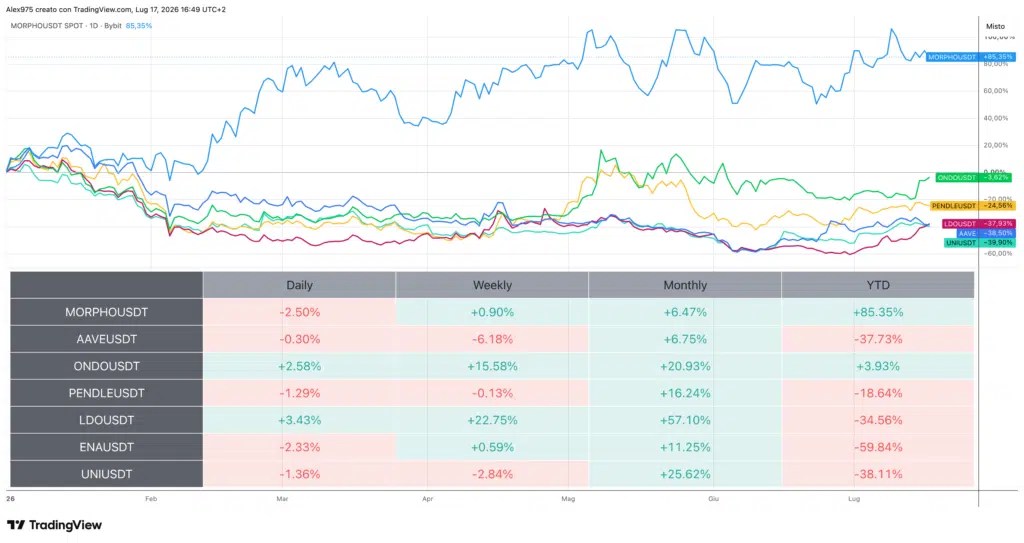Open the Misto scale mode selector
Image resolution: width=1024 pixels, height=543 pixels.
pyautogui.click(x=995, y=26)
